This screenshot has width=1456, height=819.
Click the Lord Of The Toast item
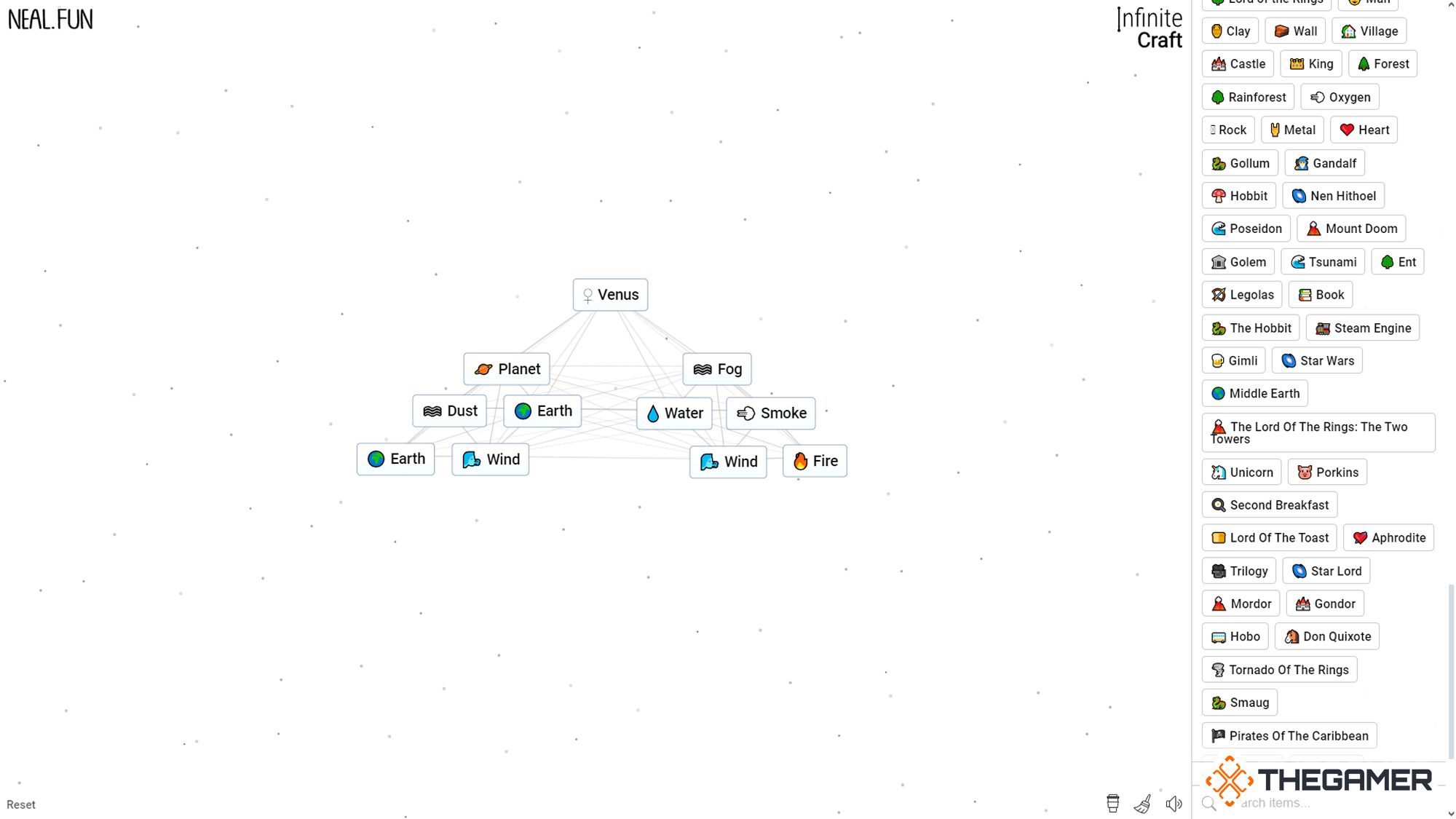point(1270,538)
